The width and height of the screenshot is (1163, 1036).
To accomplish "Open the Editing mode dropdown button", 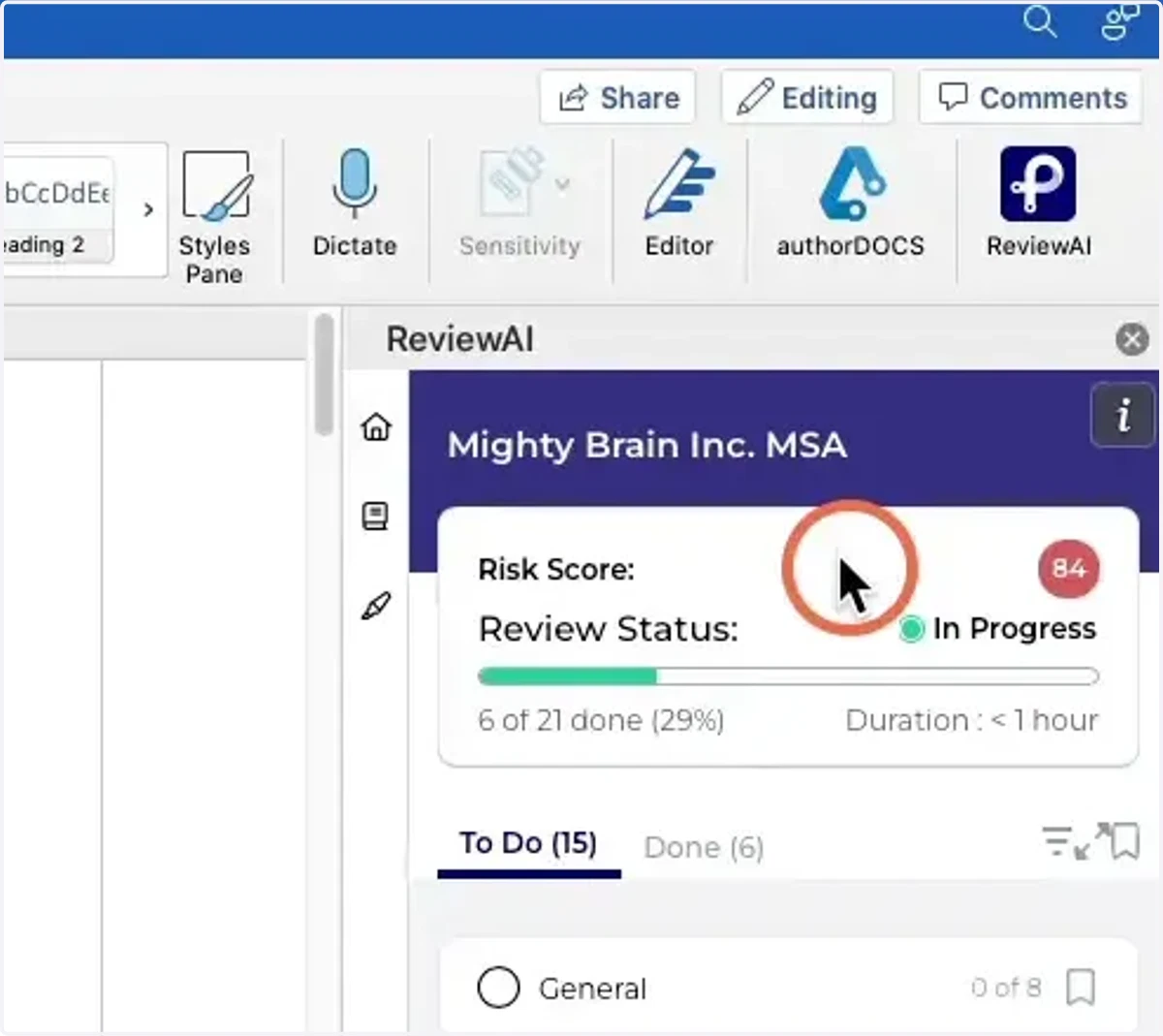I will point(807,97).
